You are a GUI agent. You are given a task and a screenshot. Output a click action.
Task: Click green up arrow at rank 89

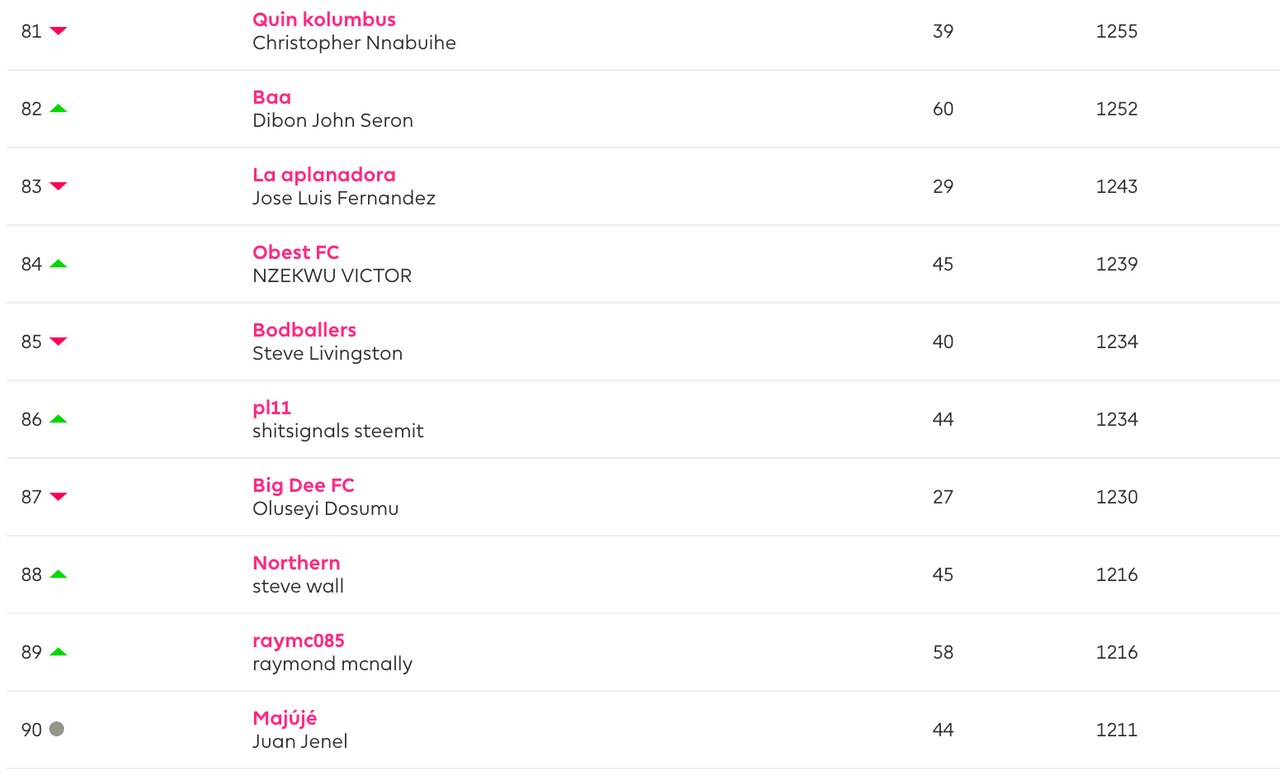click(x=58, y=652)
